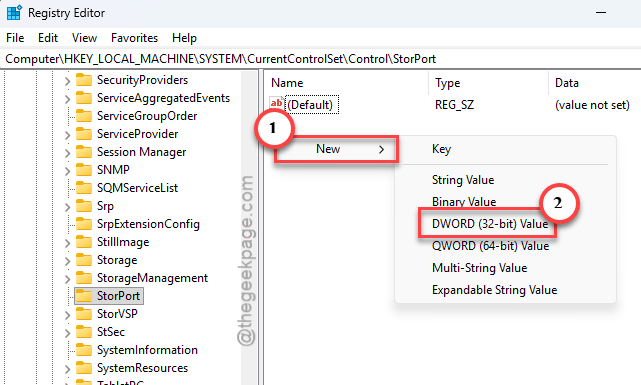641x385 pixels.
Task: Expand the SecurityProviders key
Action: pos(67,81)
